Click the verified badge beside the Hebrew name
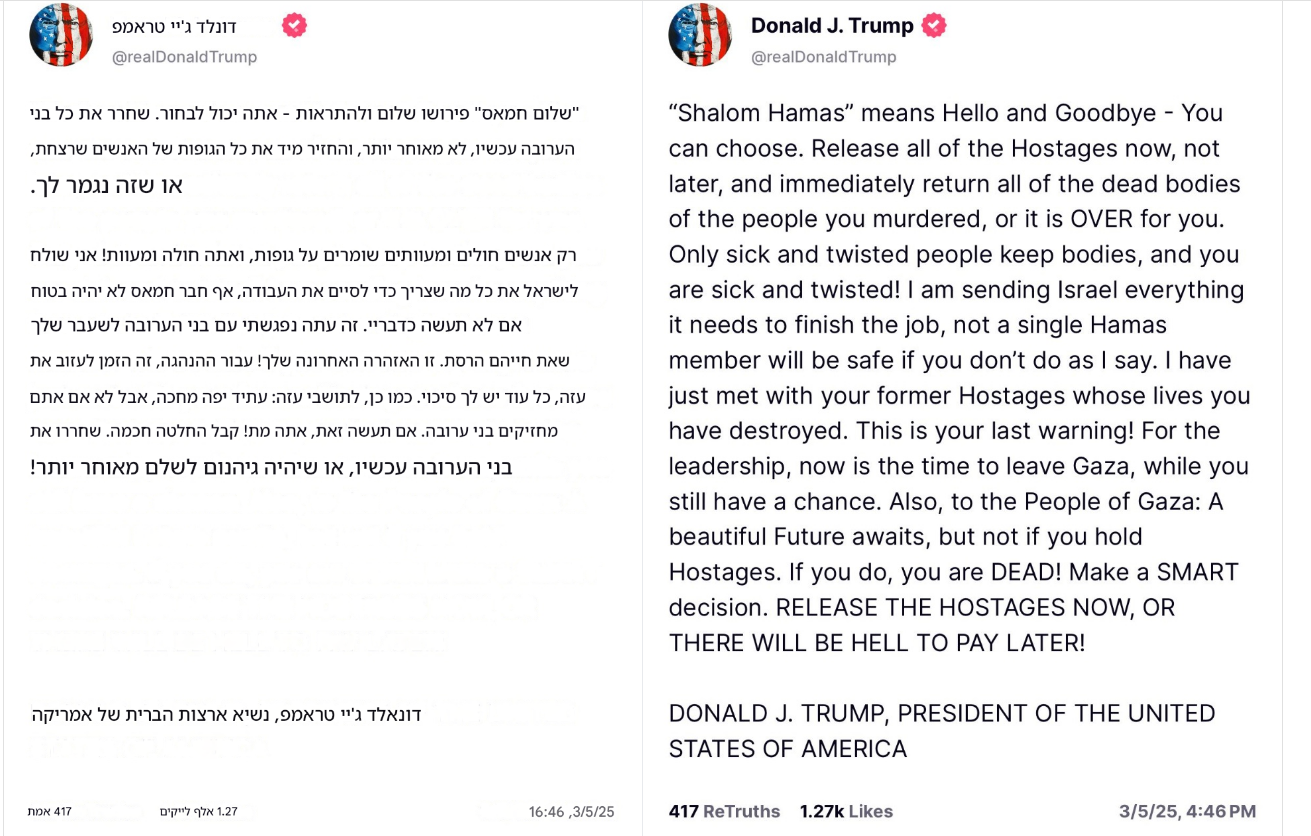The image size is (1311, 836). (x=294, y=25)
